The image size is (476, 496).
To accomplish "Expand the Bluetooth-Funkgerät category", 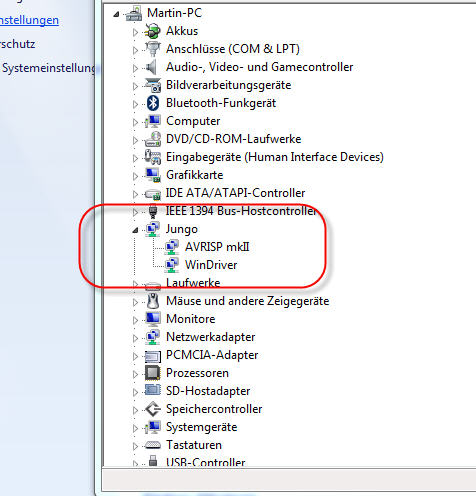I will click(x=135, y=104).
